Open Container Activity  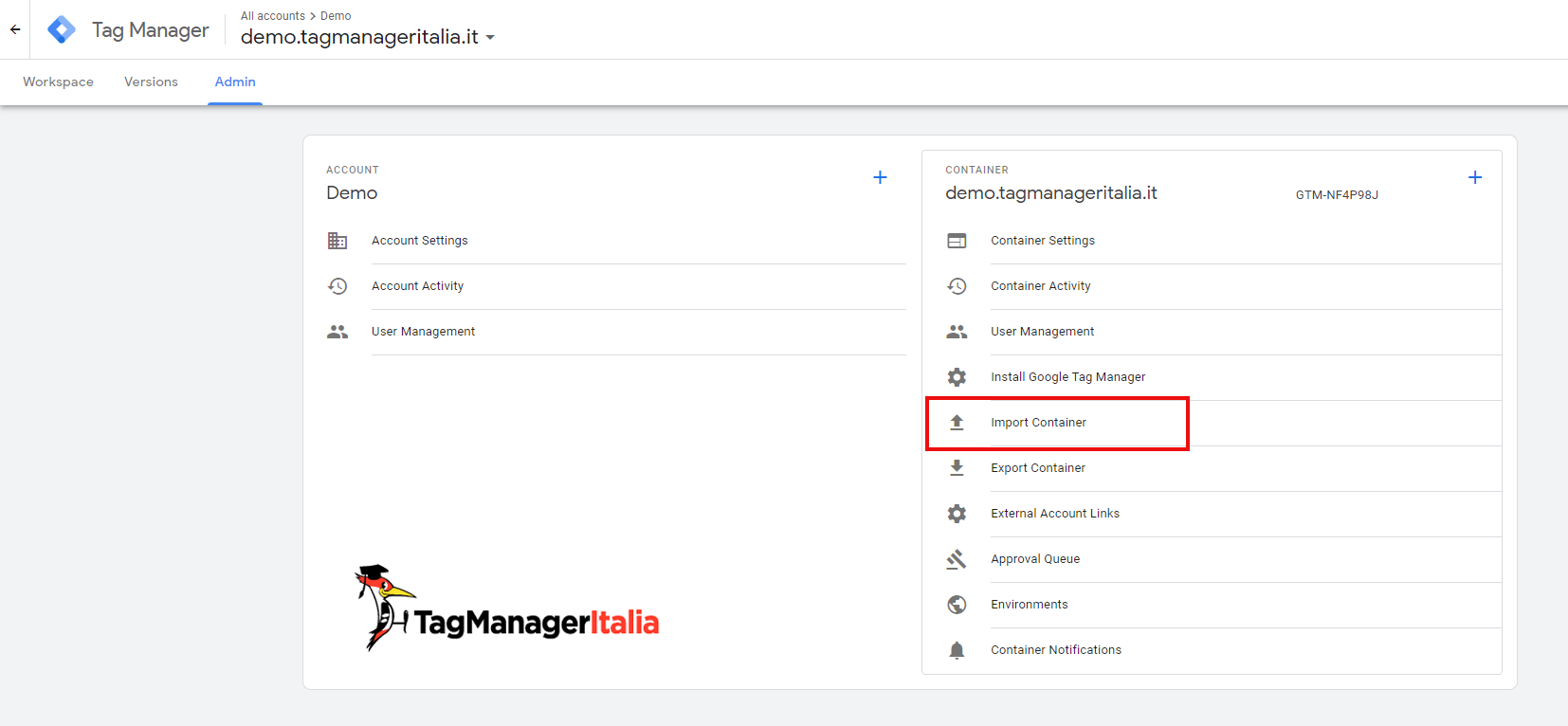(1041, 286)
